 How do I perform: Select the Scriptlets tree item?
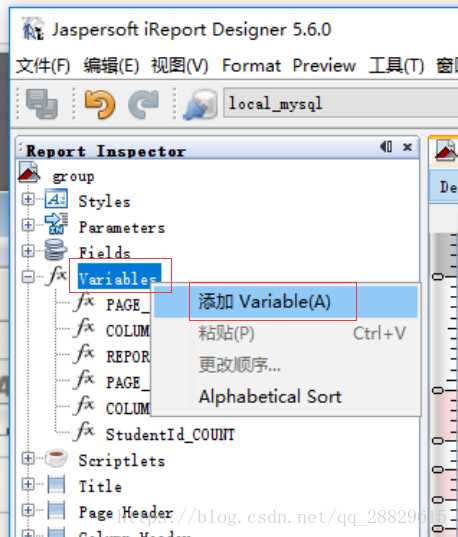point(122,461)
